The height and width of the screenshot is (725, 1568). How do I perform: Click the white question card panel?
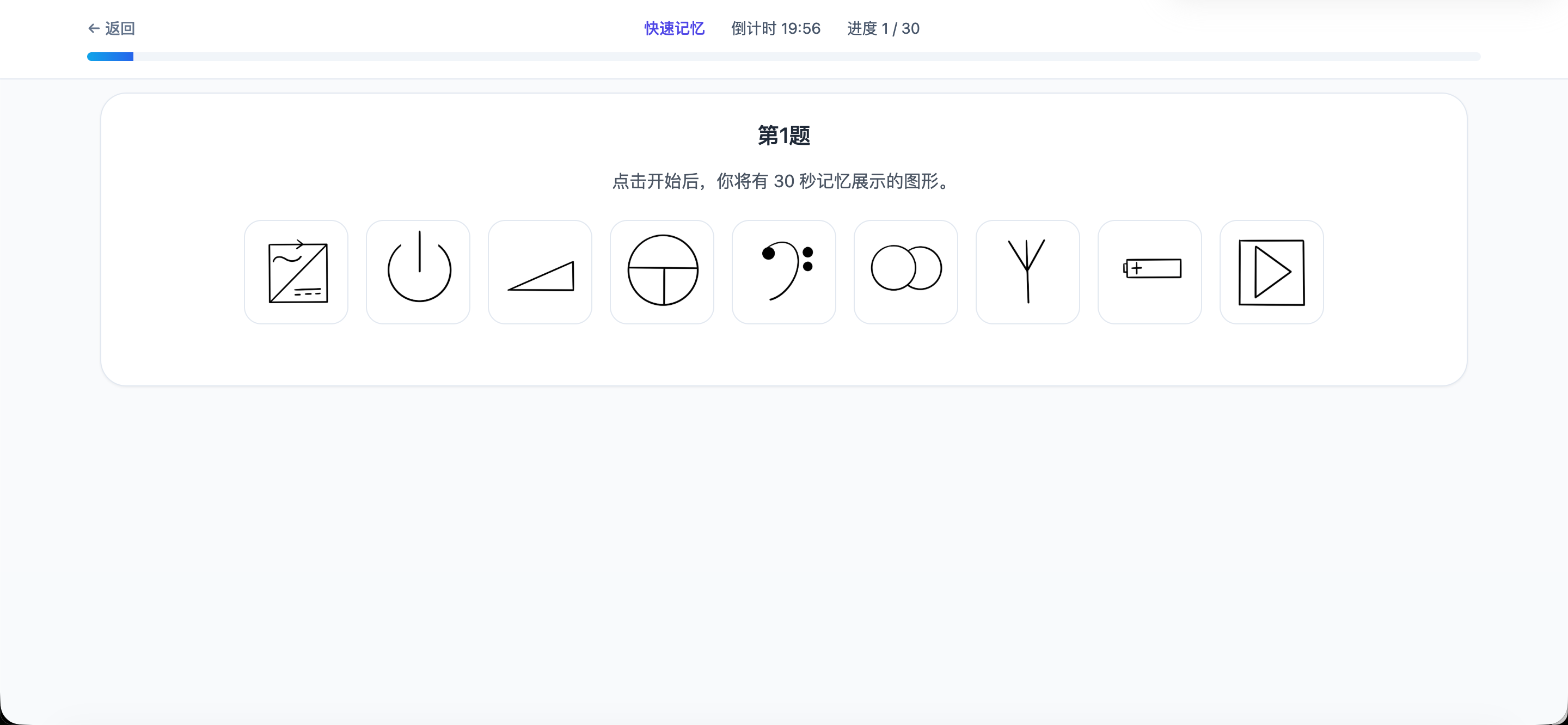783,353
